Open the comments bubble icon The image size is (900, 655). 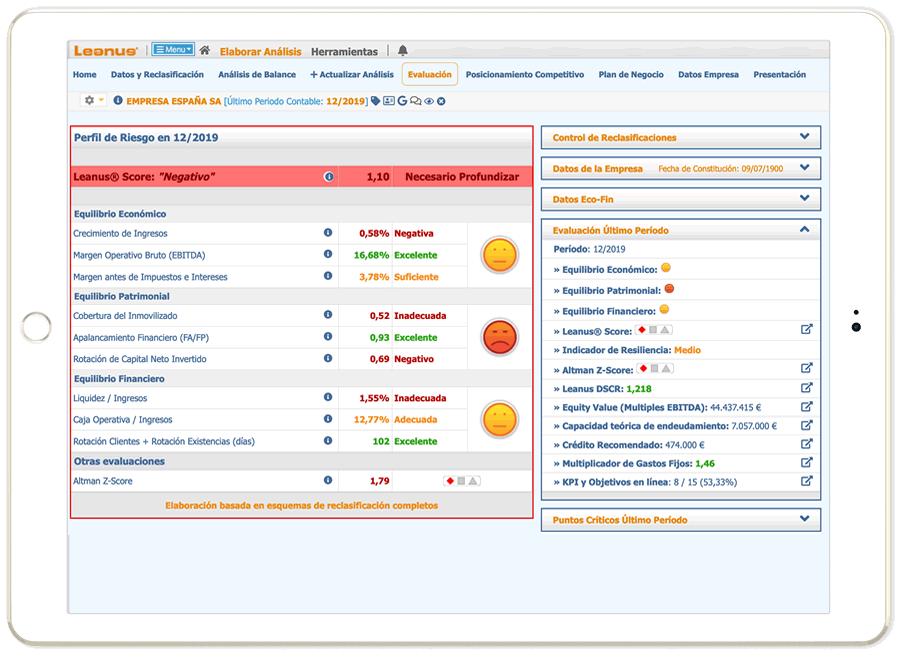tap(416, 101)
